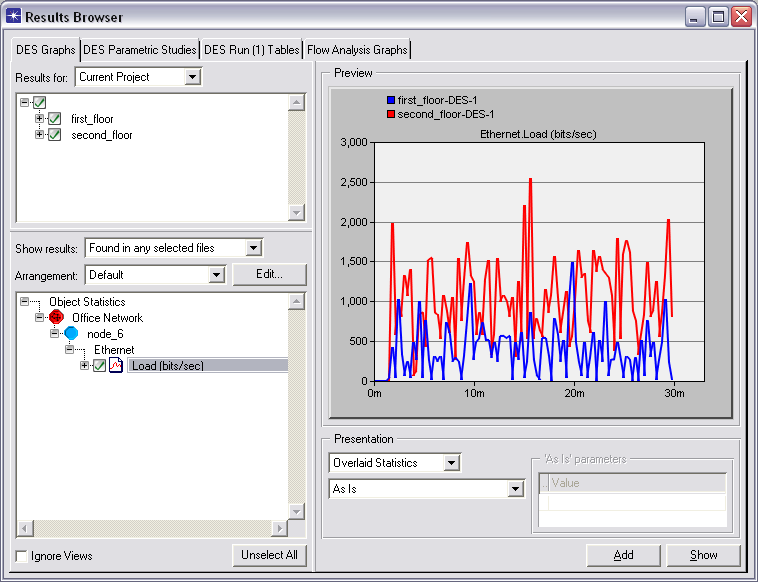758x582 pixels.
Task: Enable the Ignore Views checkbox
Action: click(22, 556)
